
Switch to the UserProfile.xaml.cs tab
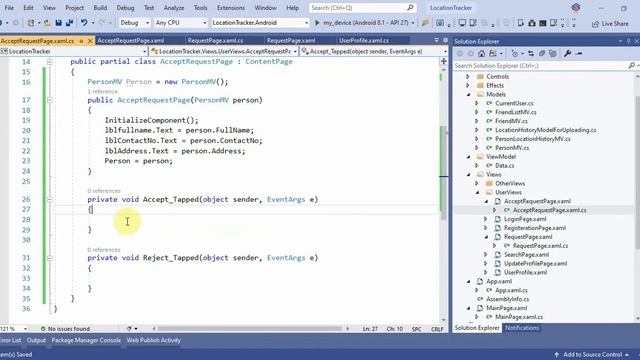click(x=364, y=40)
